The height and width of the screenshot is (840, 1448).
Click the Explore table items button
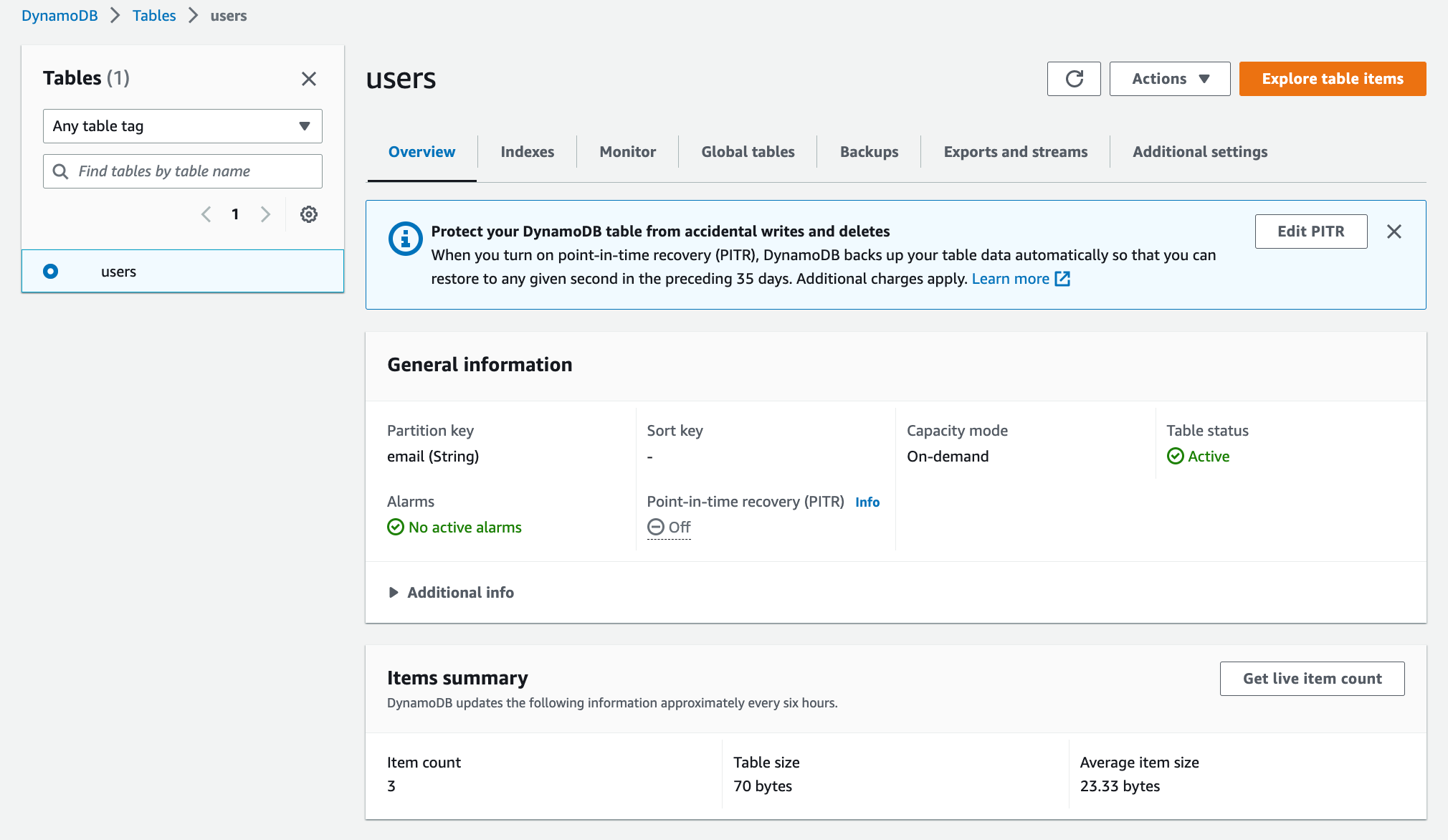(x=1333, y=78)
